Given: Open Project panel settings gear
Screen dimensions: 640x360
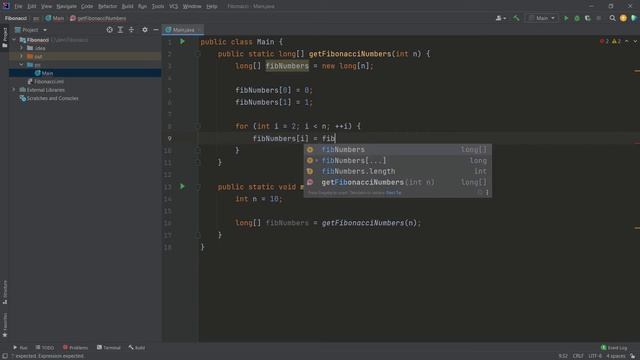Looking at the screenshot, I should (x=145, y=30).
